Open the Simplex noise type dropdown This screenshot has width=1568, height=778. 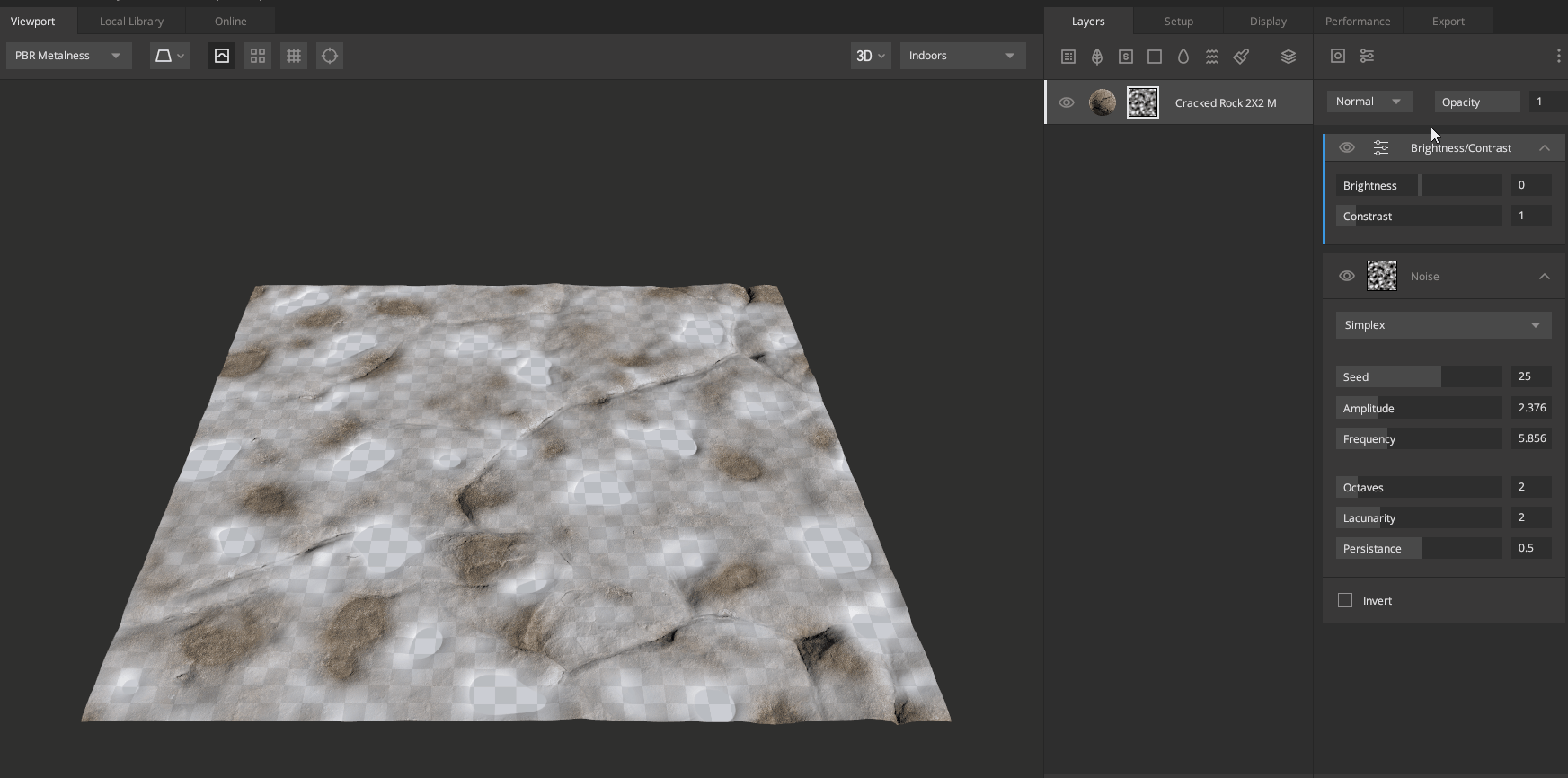tap(1443, 325)
